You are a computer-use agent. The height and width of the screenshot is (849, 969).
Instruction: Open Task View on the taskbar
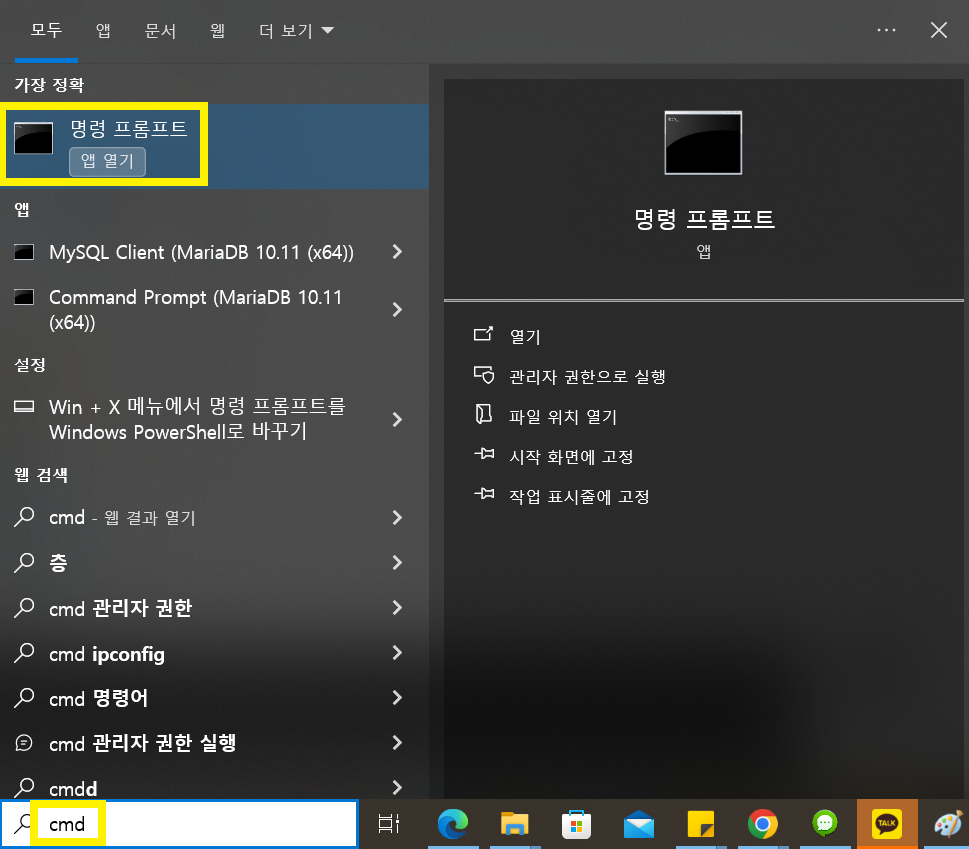pyautogui.click(x=389, y=824)
